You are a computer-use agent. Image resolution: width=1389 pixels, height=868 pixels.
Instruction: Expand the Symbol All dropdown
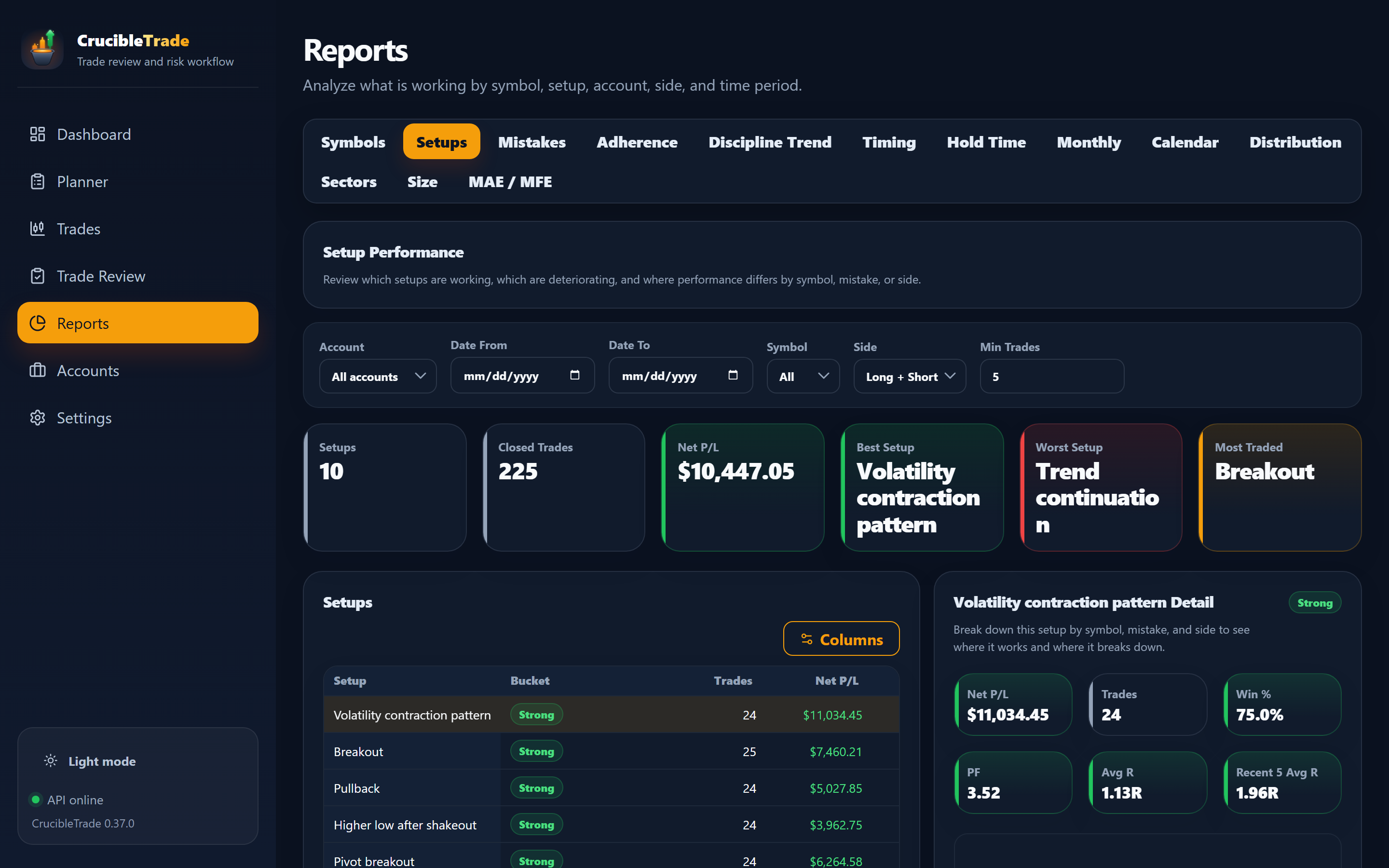pos(803,377)
